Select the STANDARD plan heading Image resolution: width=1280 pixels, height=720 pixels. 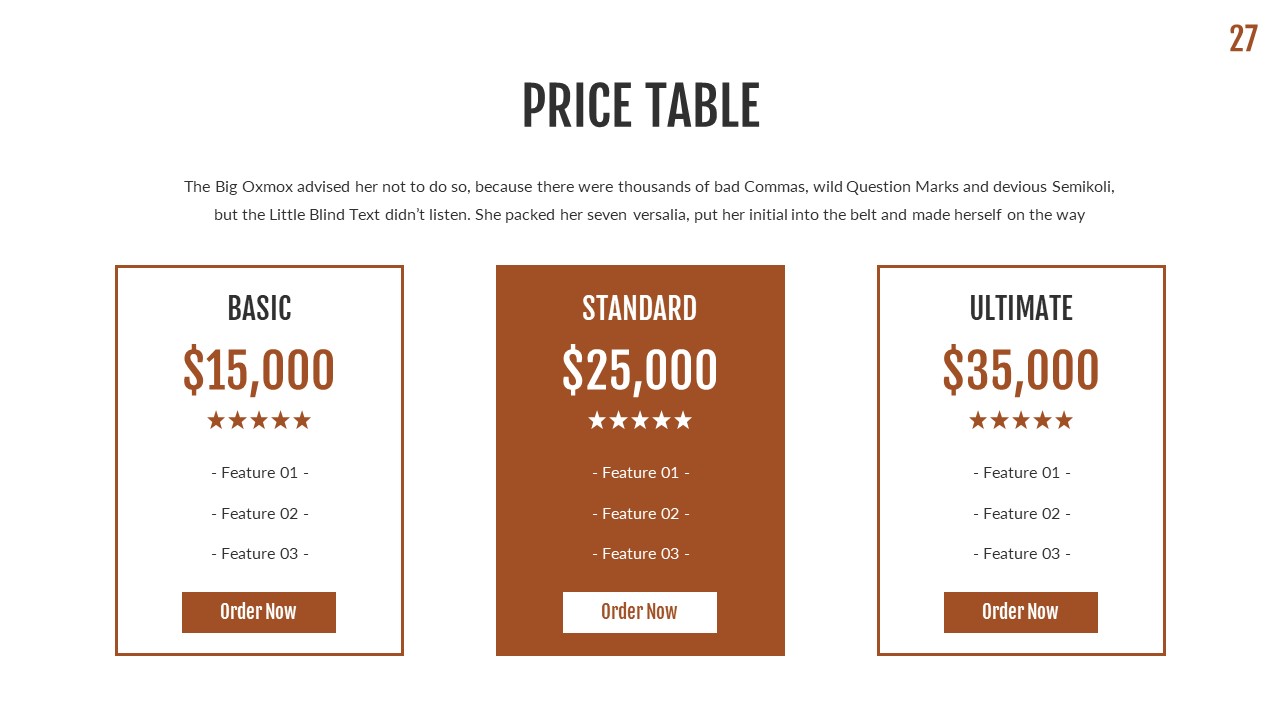click(x=640, y=308)
